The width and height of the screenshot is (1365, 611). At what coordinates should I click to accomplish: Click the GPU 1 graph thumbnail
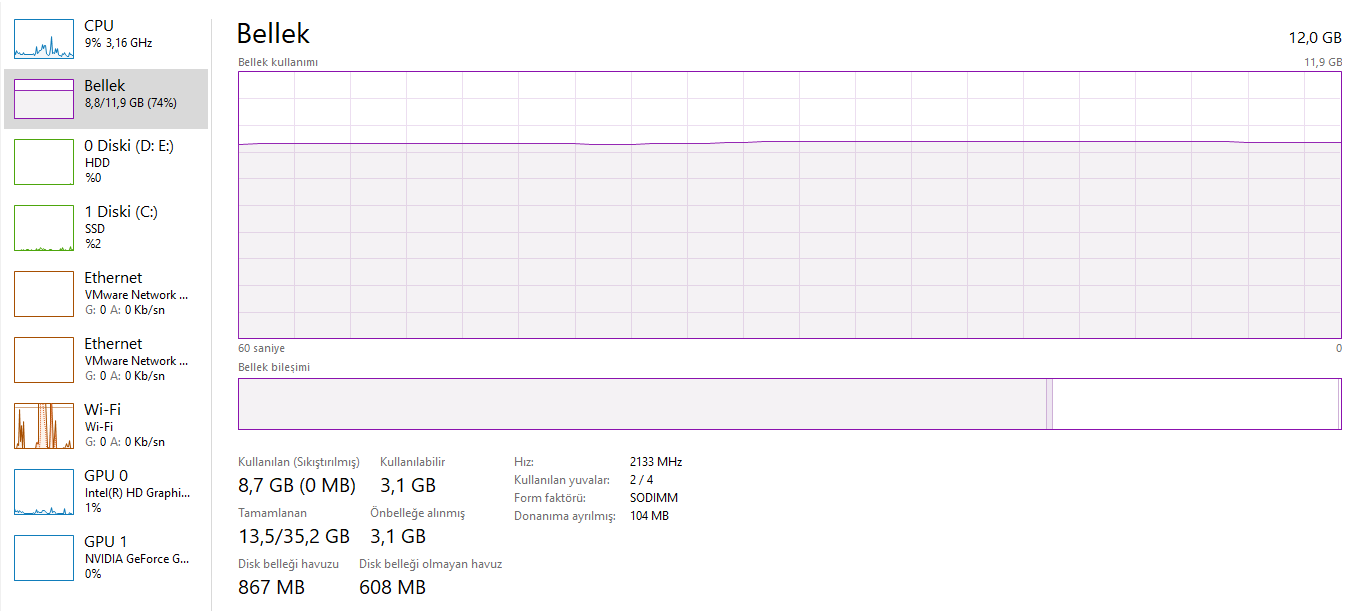44,558
